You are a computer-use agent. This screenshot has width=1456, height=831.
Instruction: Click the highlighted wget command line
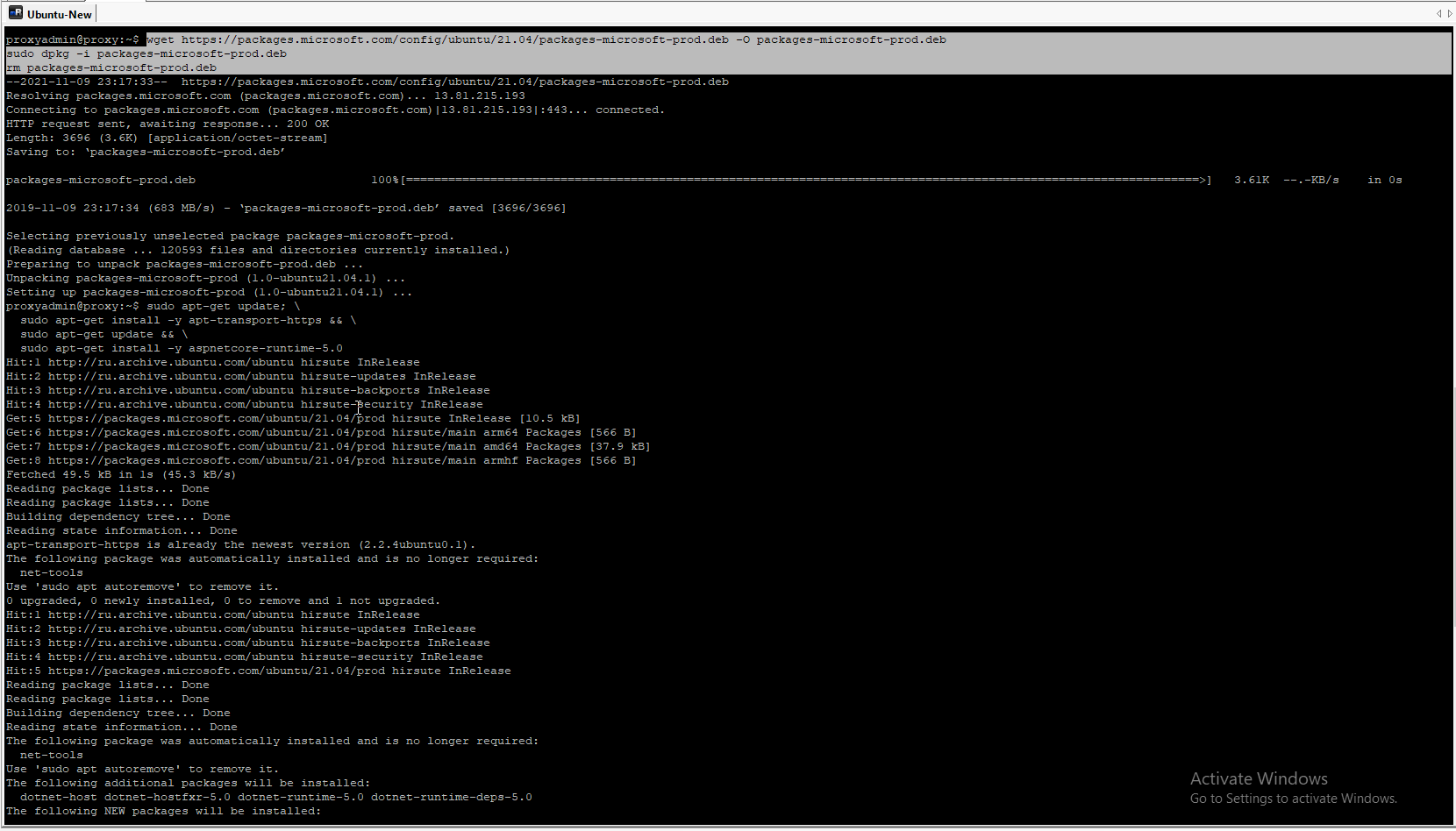point(546,39)
